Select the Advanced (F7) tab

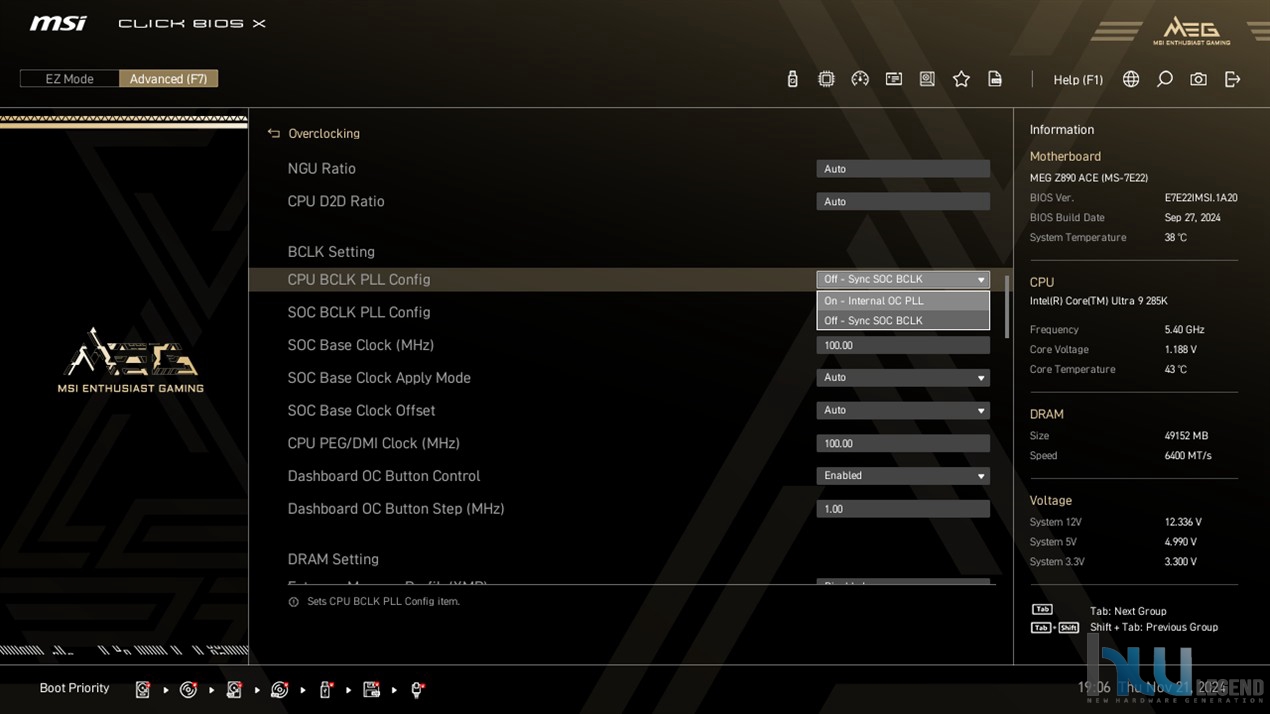[168, 79]
